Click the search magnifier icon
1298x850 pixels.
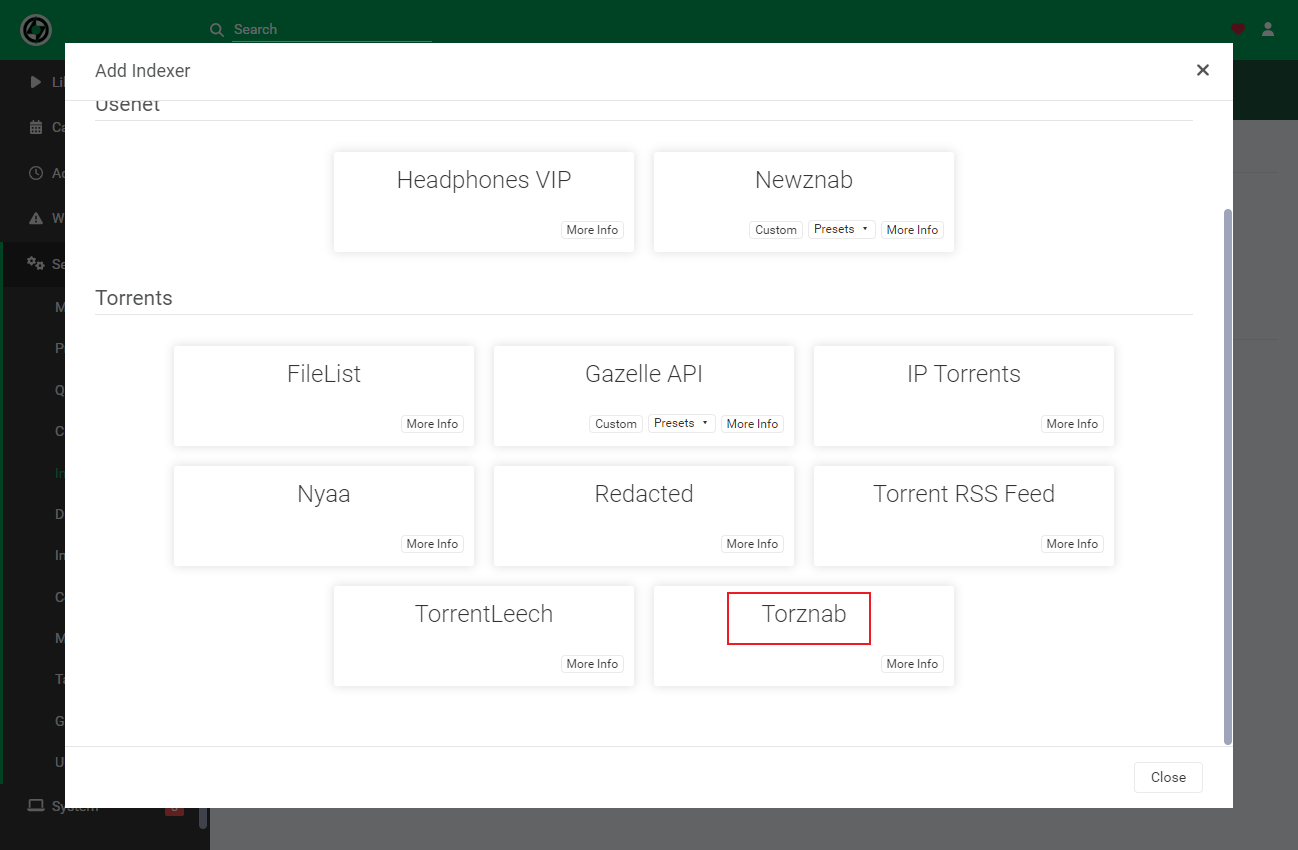217,30
